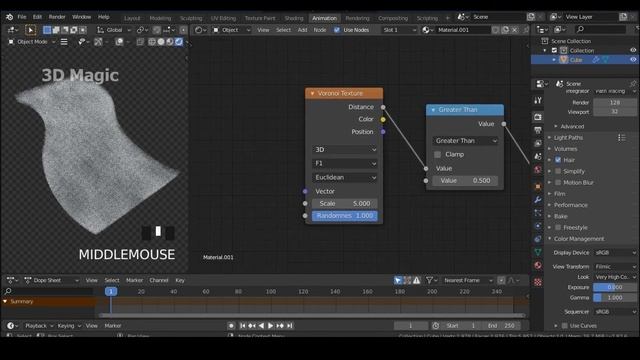Open the Modifiers wrench tab icon

(x=538, y=200)
